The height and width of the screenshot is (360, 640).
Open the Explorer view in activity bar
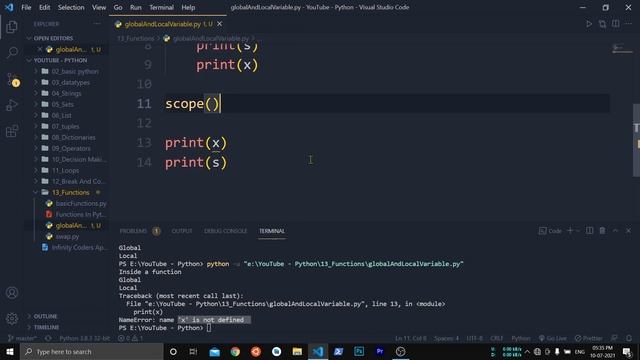click(12, 27)
